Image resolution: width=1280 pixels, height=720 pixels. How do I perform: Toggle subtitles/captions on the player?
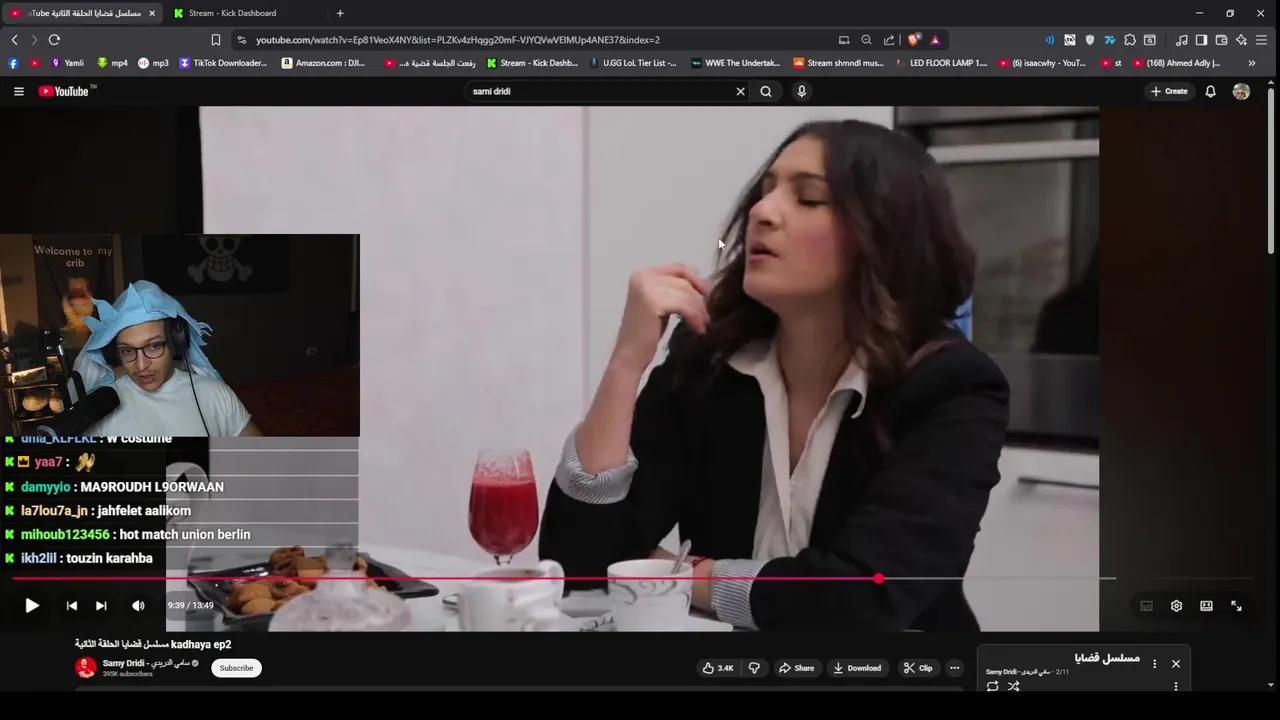coord(1146,606)
